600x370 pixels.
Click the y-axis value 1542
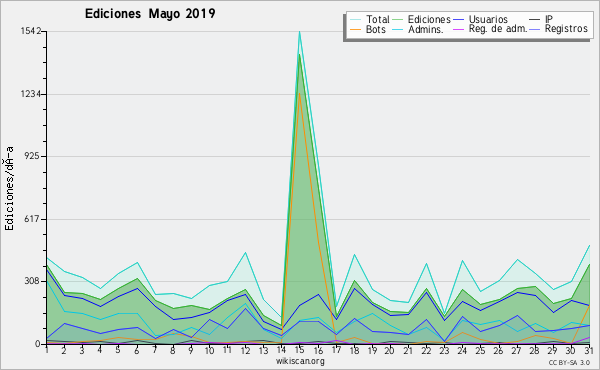click(31, 31)
